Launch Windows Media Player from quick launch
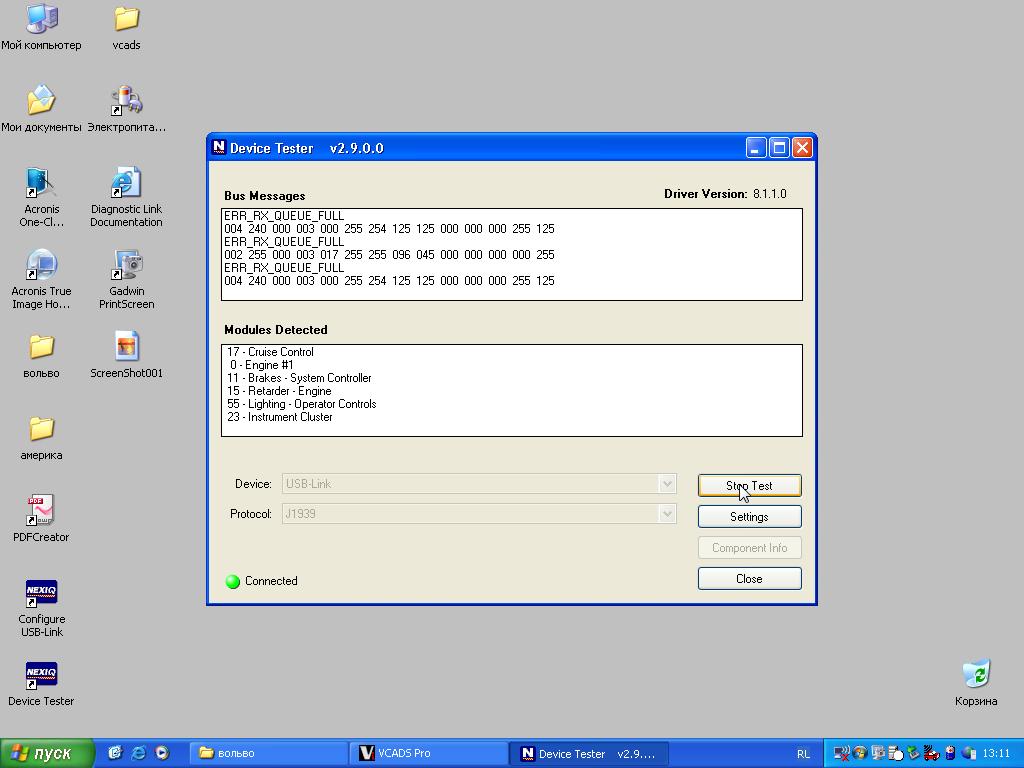Image resolution: width=1024 pixels, height=768 pixels. (x=162, y=753)
